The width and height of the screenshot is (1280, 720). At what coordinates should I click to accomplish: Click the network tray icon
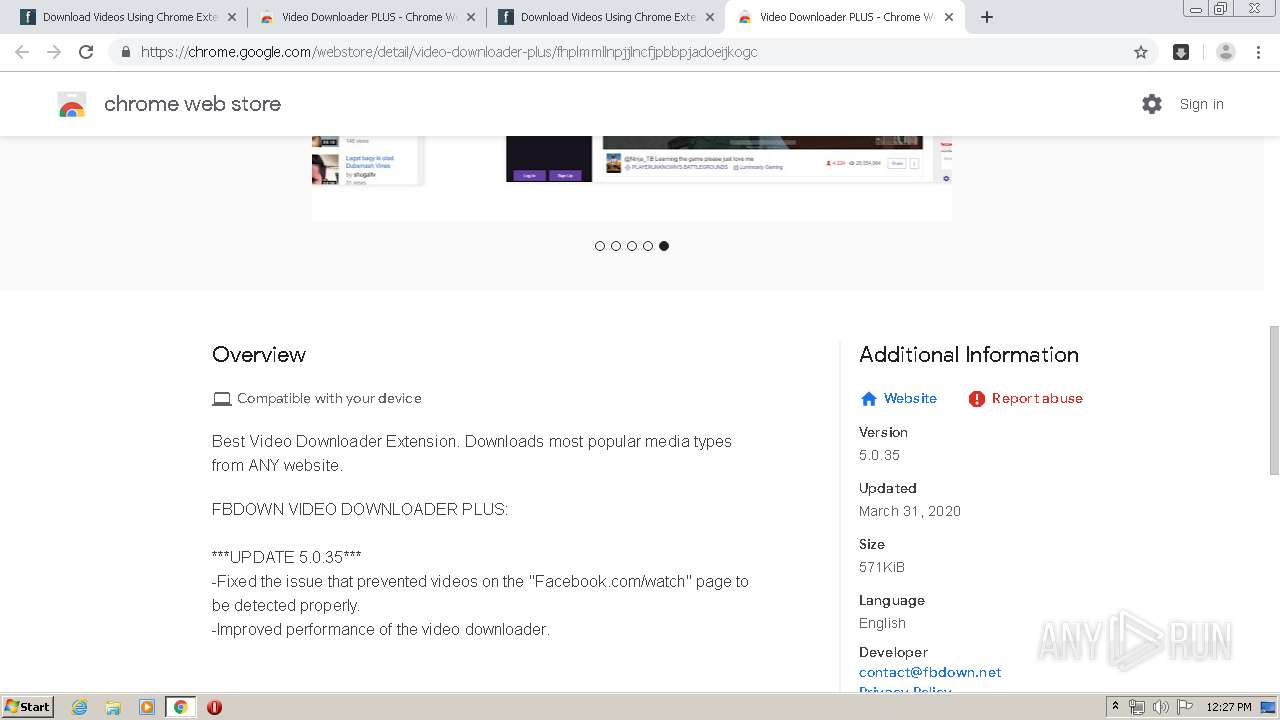[x=1137, y=707]
